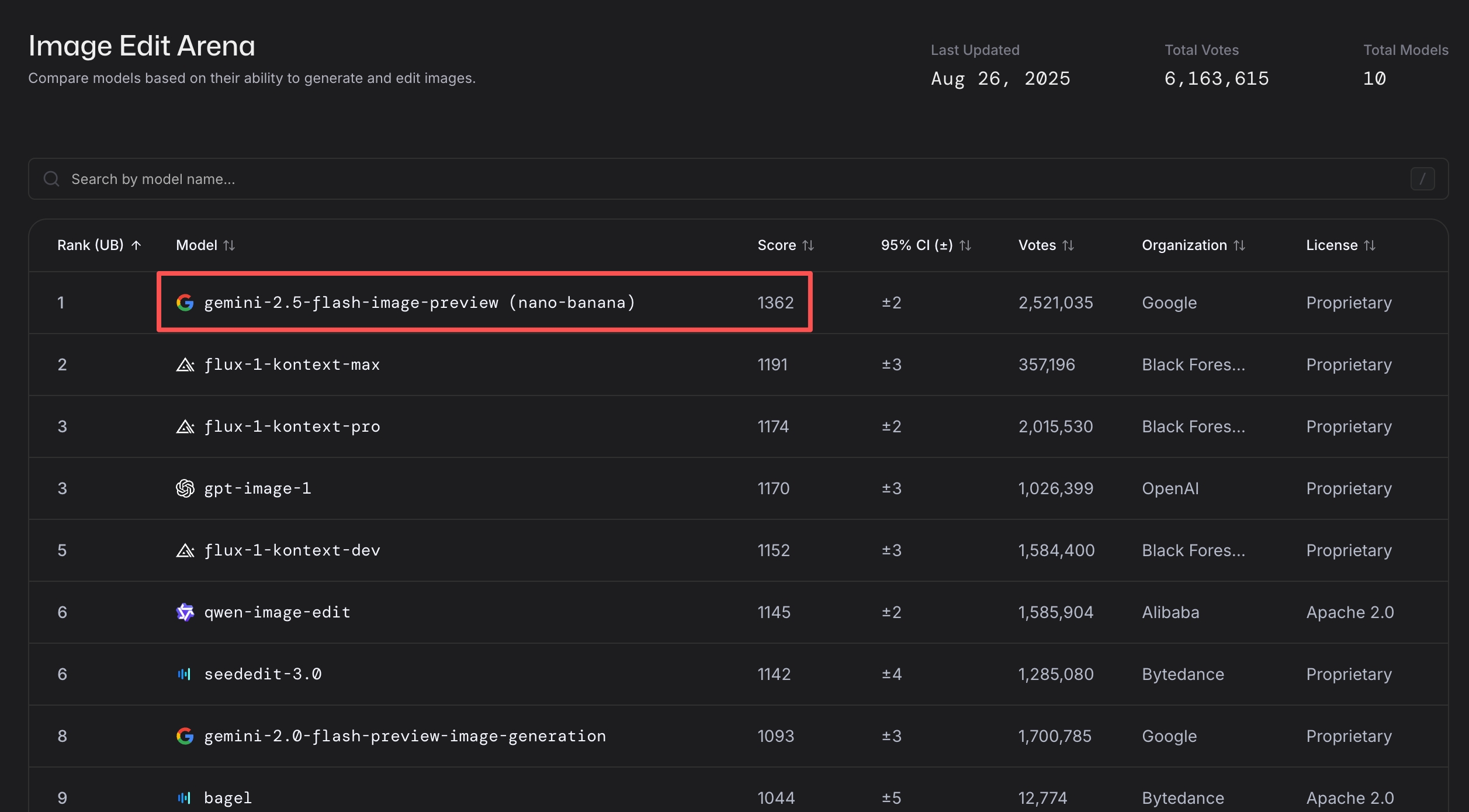Click the sort arrows next to 95% CI

(x=965, y=245)
